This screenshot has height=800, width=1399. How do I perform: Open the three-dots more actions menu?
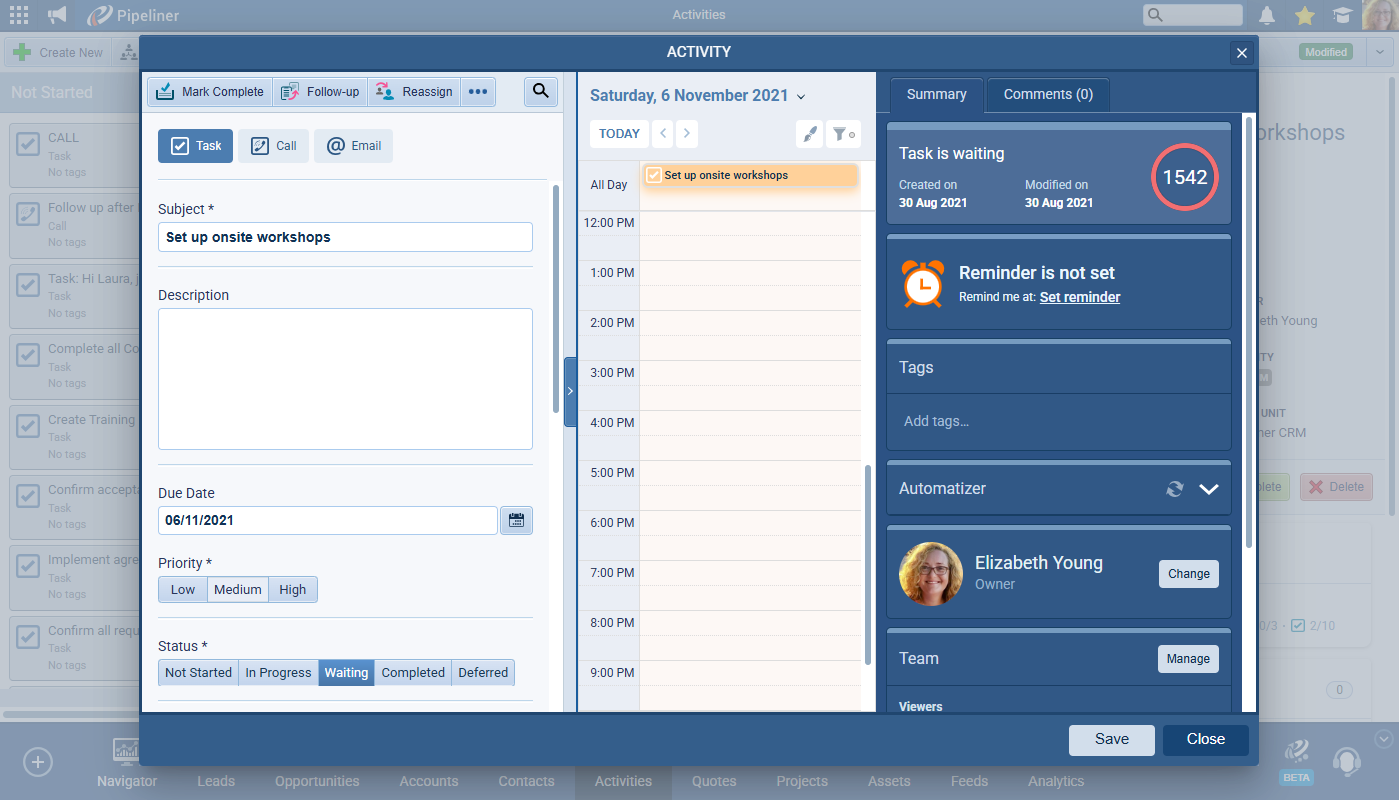478,92
